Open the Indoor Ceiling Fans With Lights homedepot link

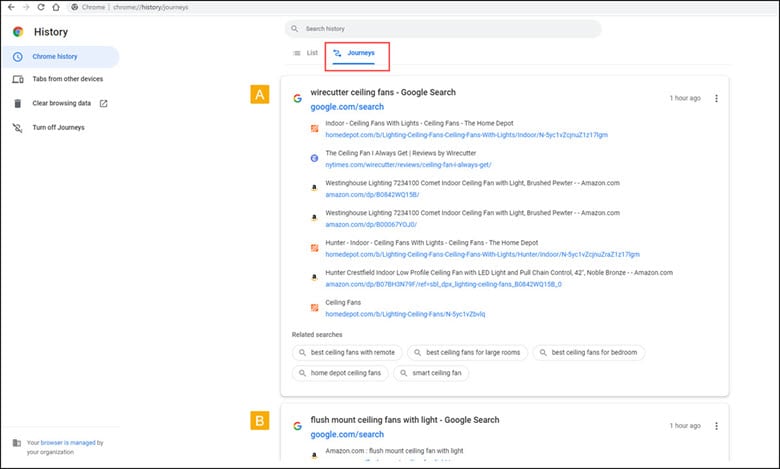(467, 135)
